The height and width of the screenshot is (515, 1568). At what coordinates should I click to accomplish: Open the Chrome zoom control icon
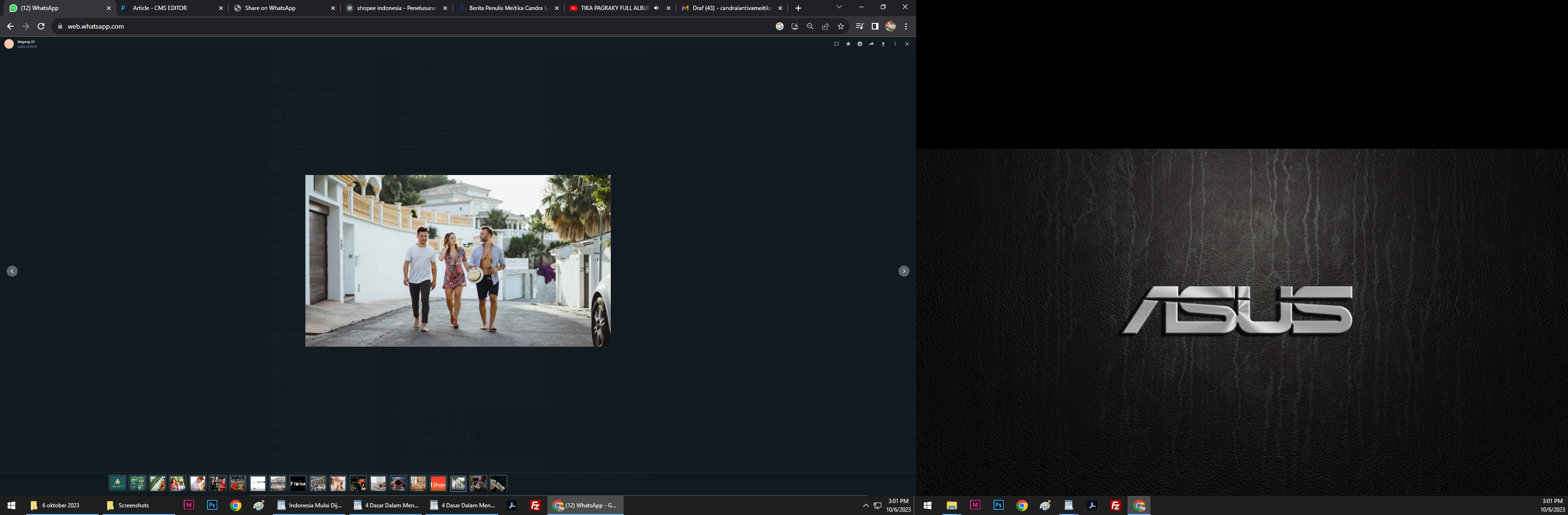[810, 26]
